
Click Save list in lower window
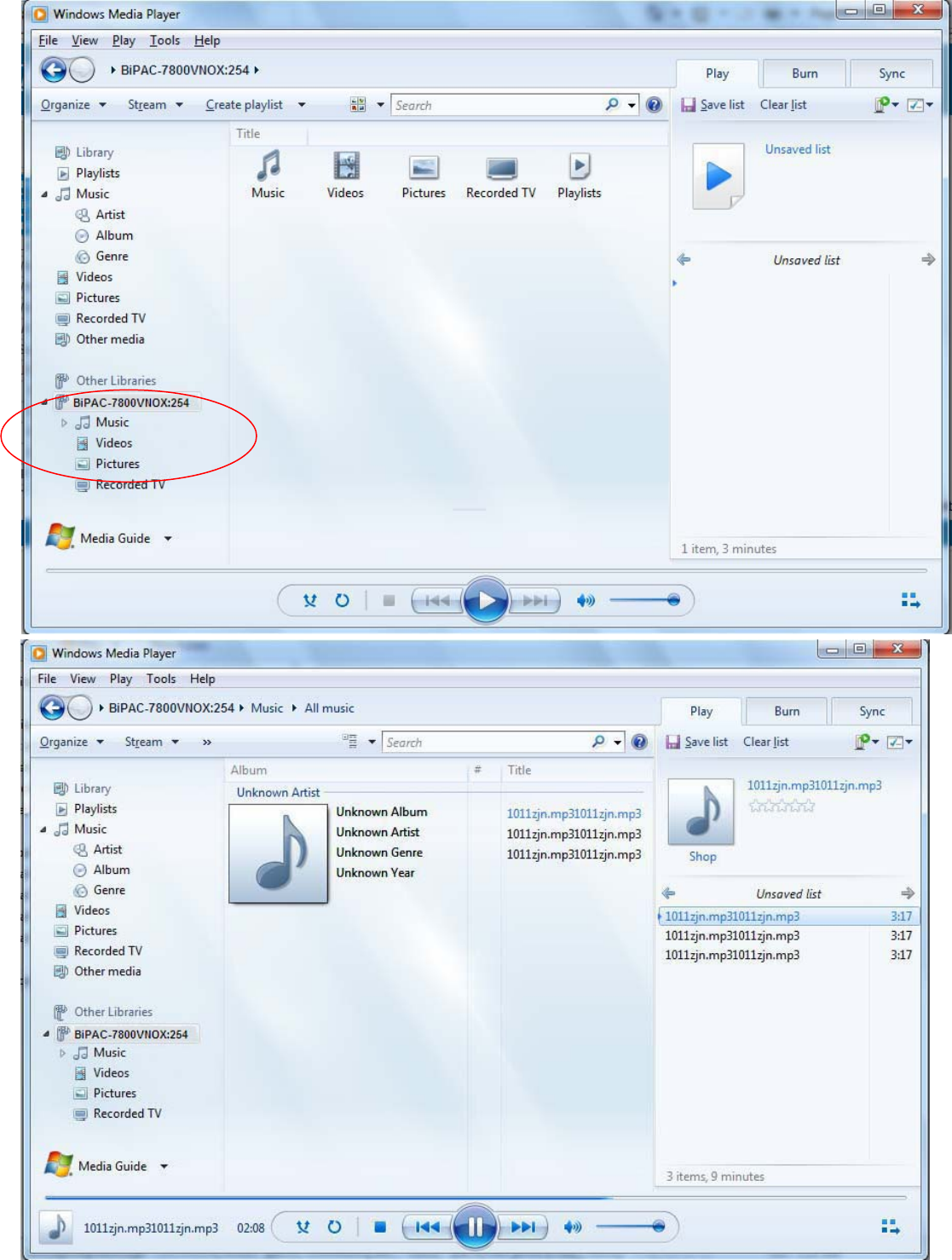pyautogui.click(x=697, y=743)
